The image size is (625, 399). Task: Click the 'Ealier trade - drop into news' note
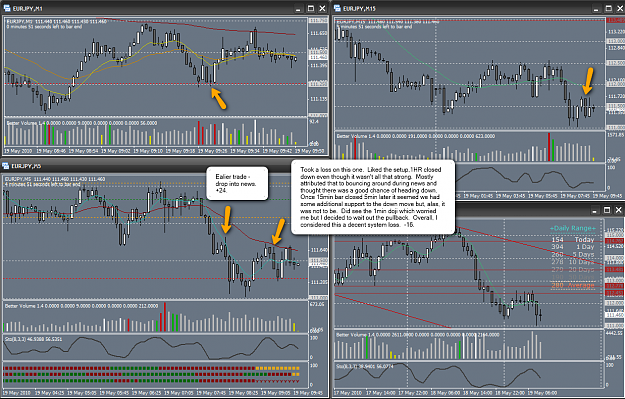click(237, 183)
